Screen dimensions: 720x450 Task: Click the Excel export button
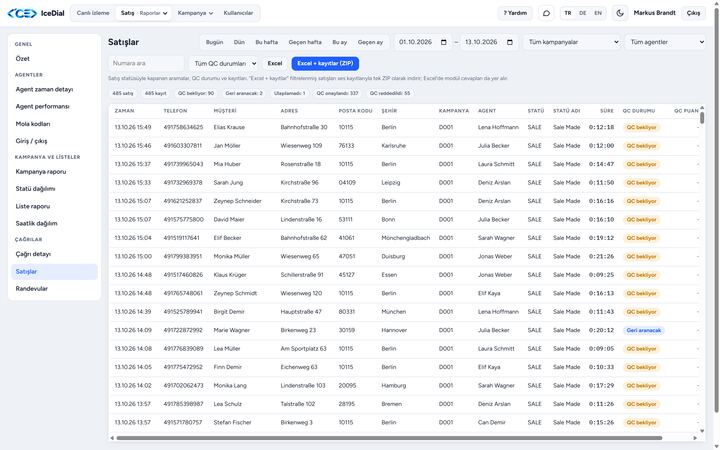[275, 63]
